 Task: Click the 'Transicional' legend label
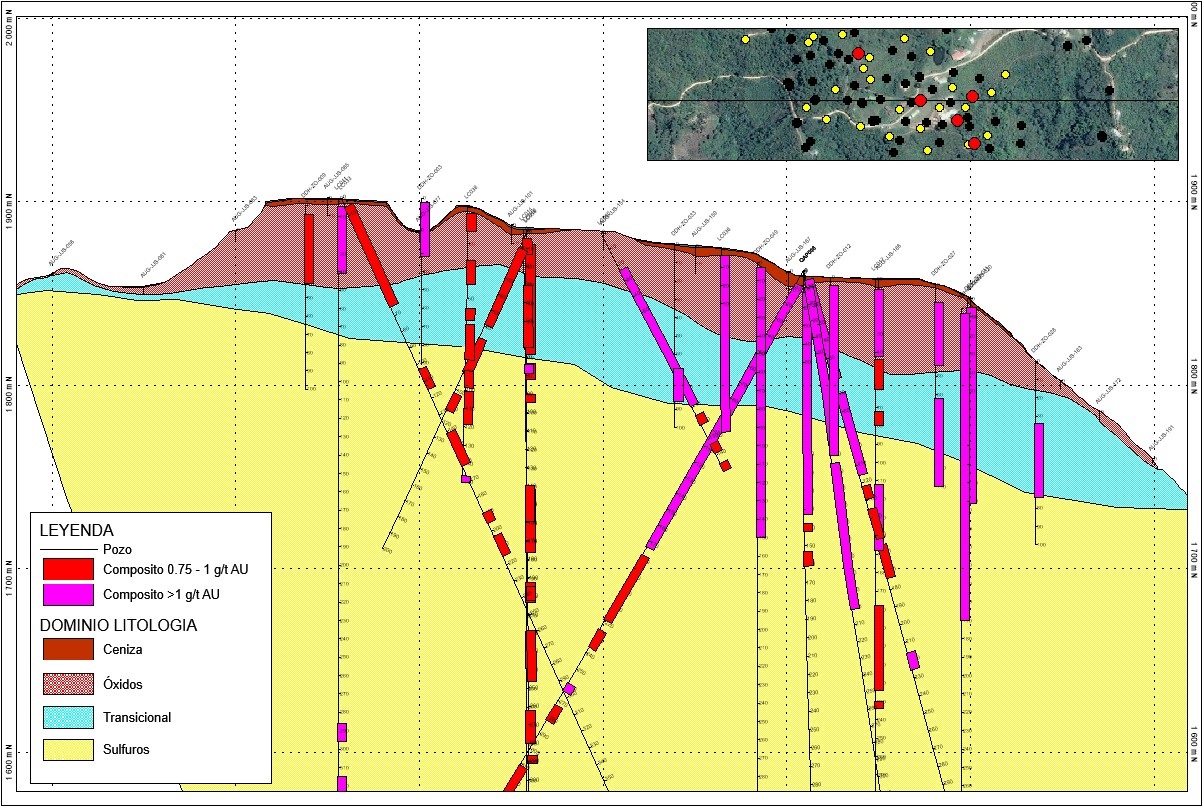[x=136, y=718]
